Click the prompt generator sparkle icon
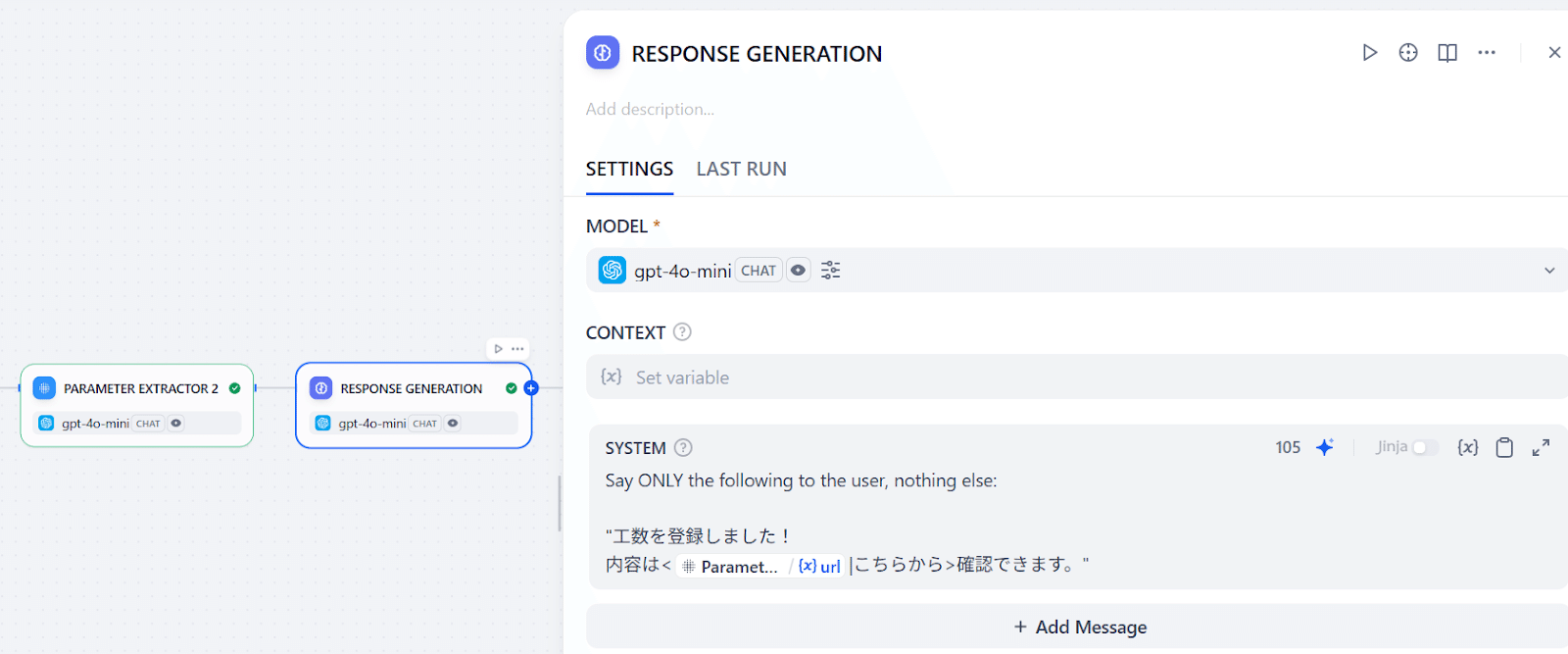Viewport: 1568px width, 654px height. coord(1325,448)
